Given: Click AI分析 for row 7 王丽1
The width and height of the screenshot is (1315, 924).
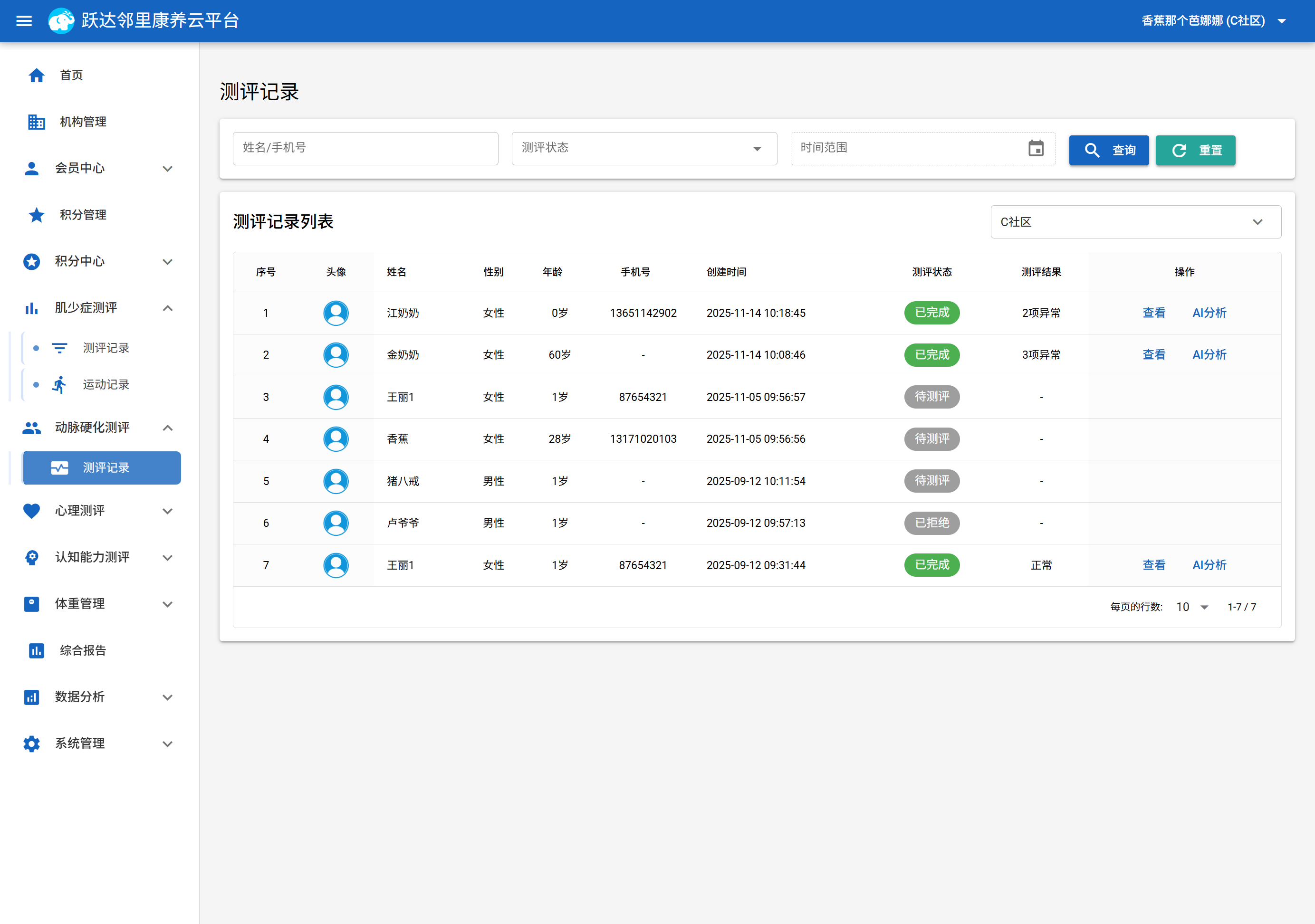Looking at the screenshot, I should (x=1209, y=566).
